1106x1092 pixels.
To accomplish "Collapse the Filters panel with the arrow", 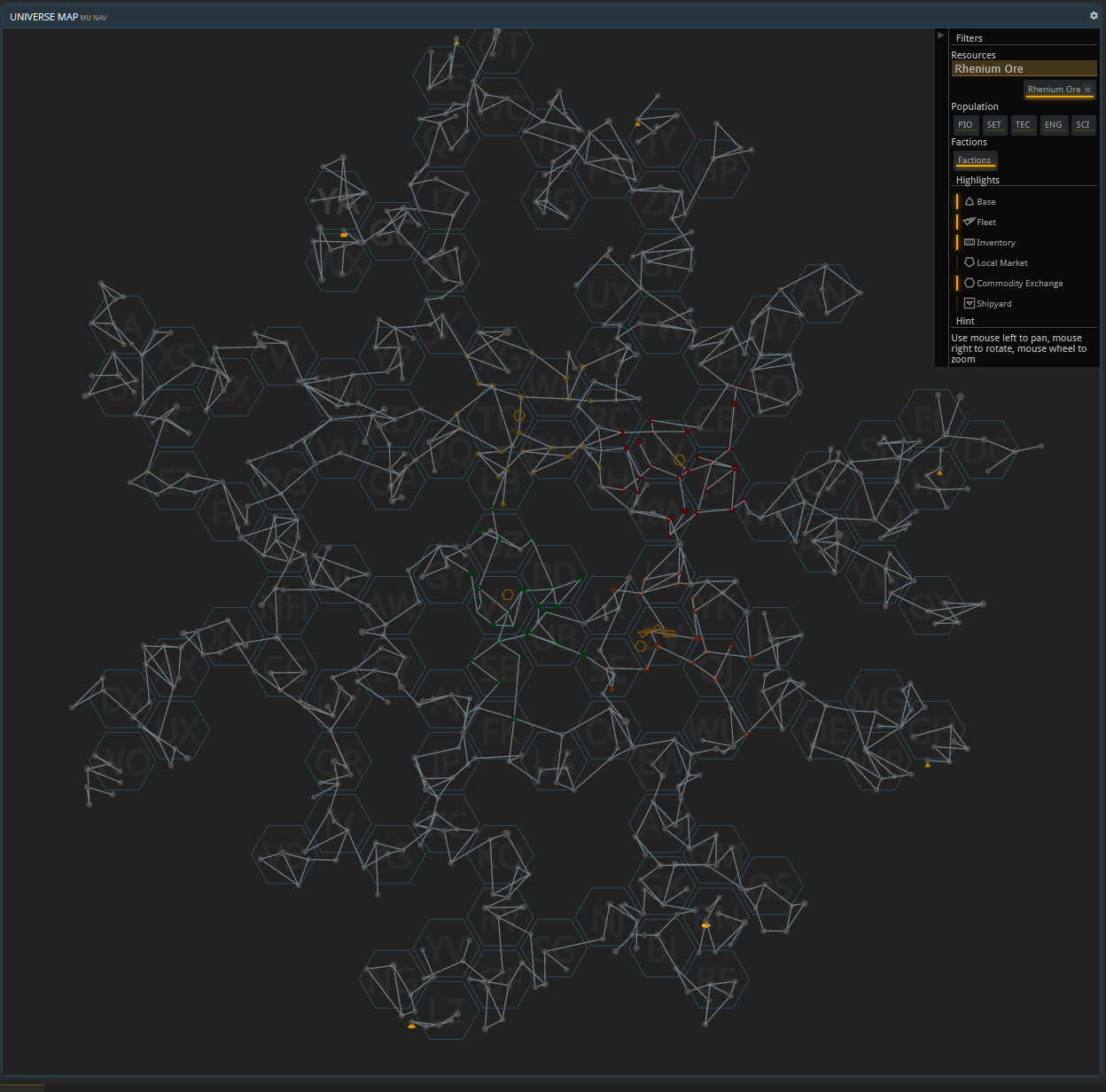I will point(941,35).
